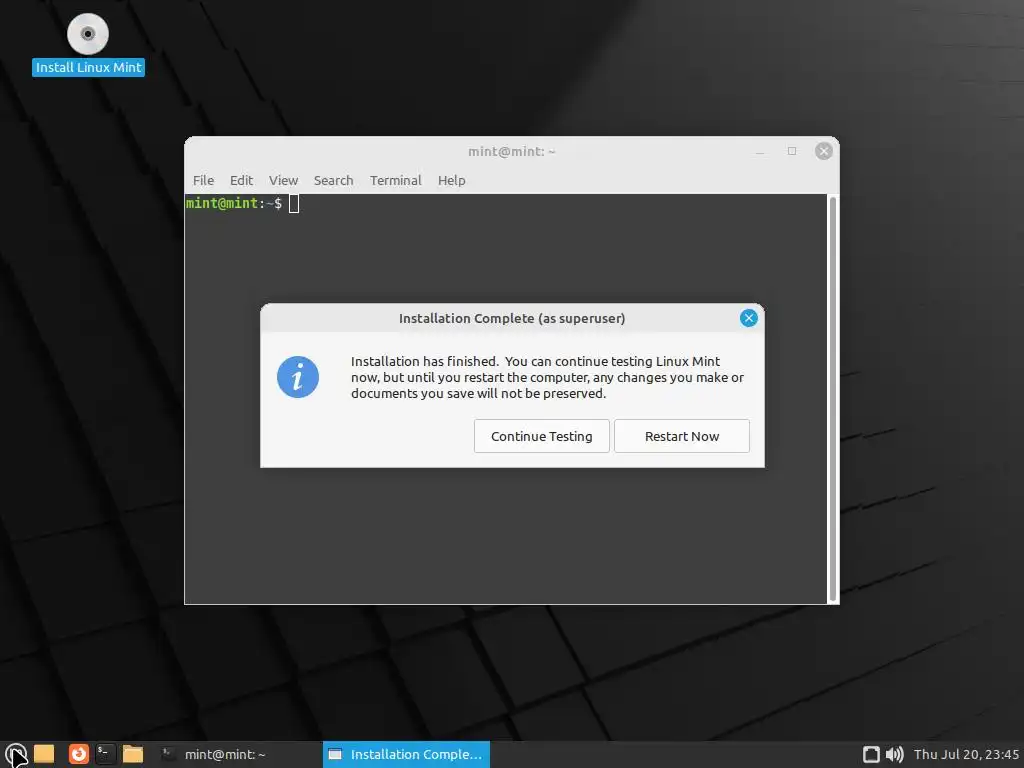Open the volume control tray icon
Screen dimensions: 1024x768
click(894, 754)
